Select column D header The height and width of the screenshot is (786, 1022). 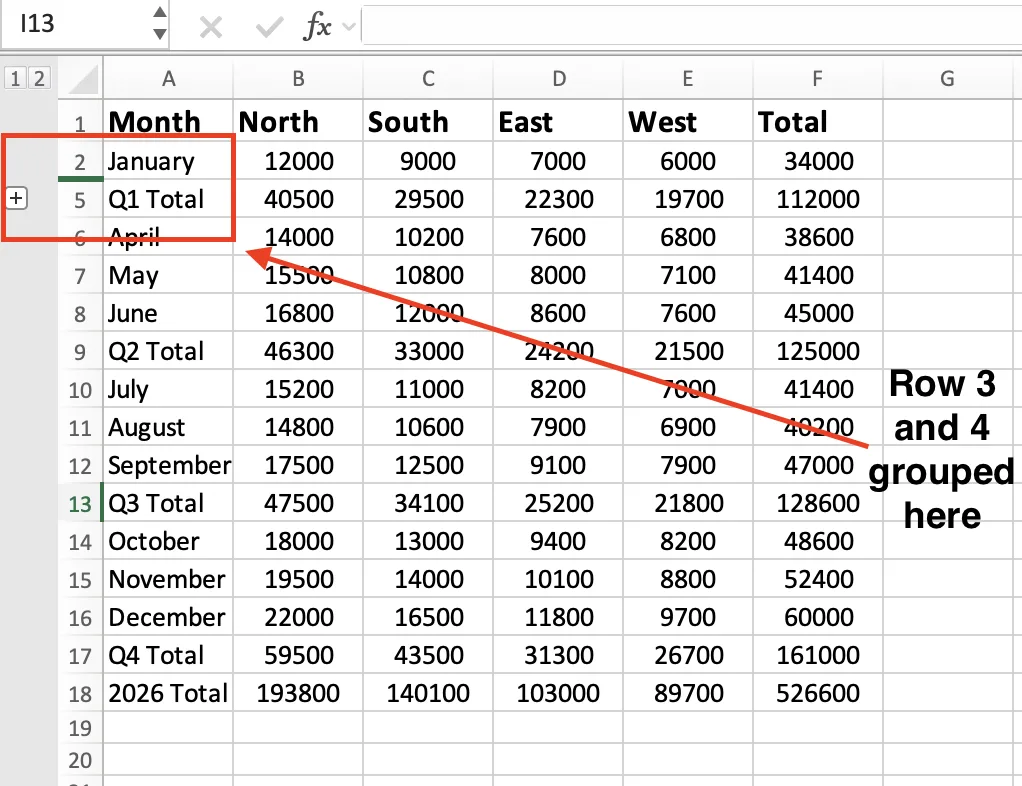coord(559,79)
